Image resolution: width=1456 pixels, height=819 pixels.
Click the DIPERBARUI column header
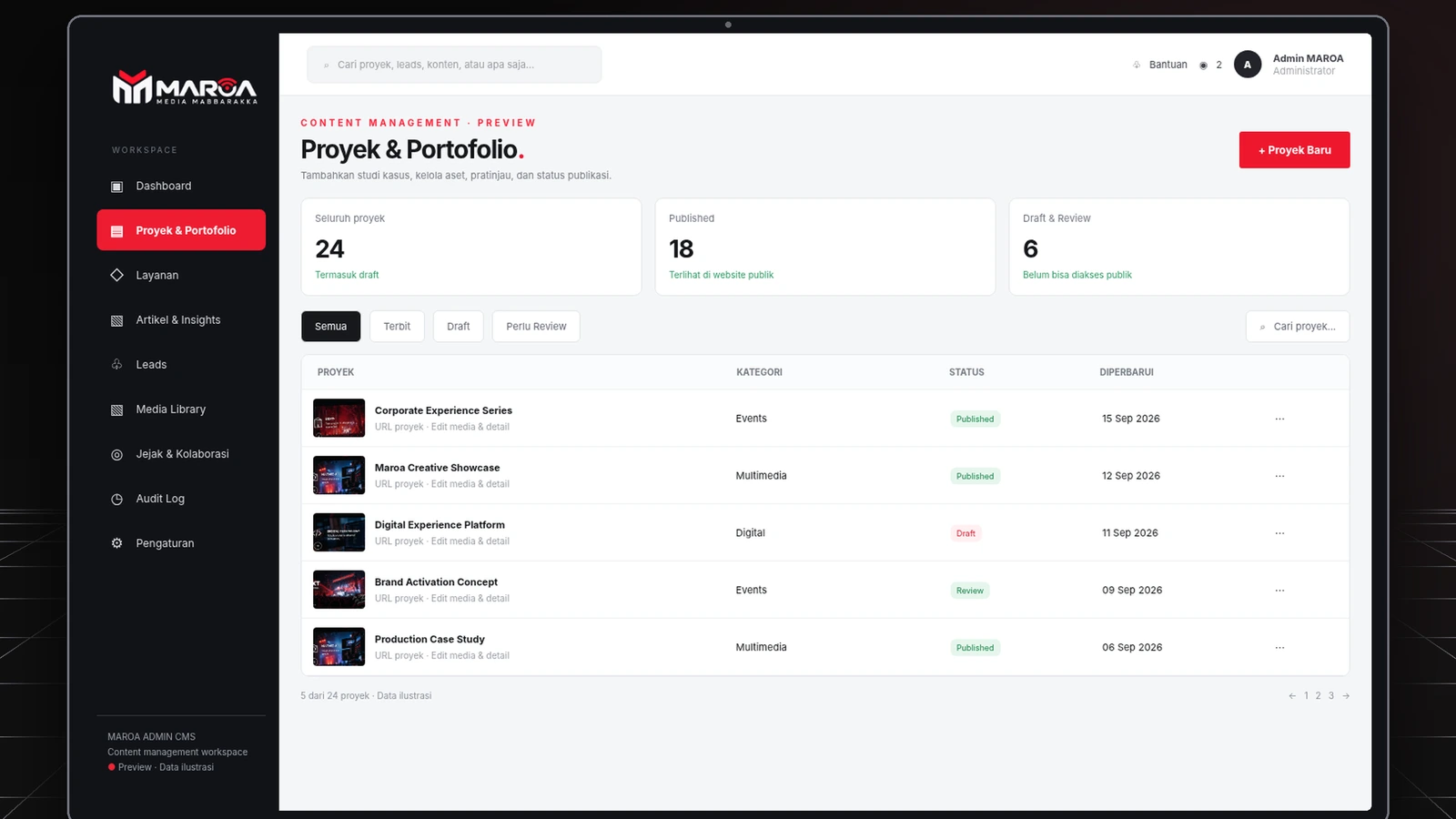(1127, 372)
